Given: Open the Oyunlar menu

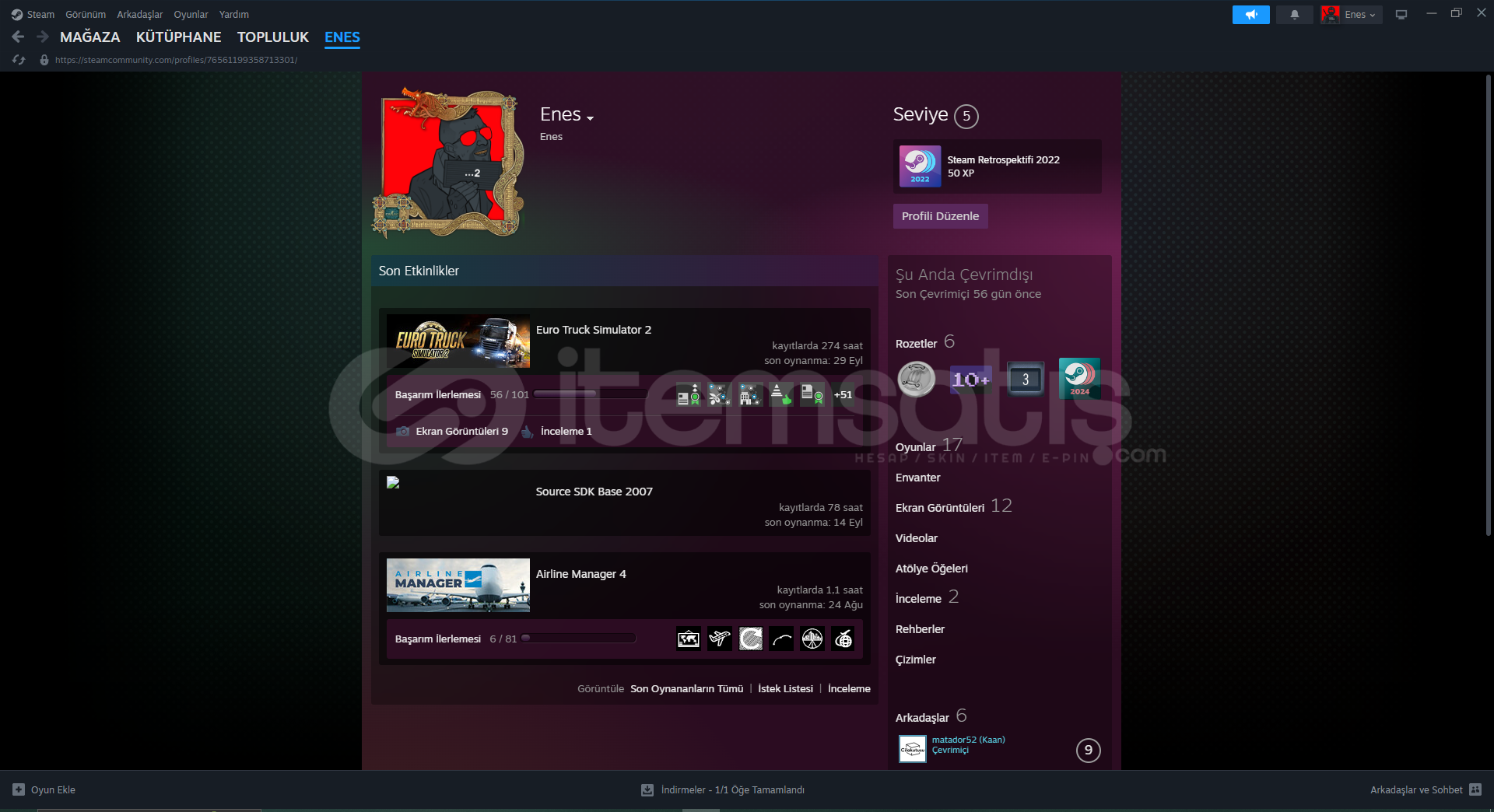Looking at the screenshot, I should coord(191,14).
